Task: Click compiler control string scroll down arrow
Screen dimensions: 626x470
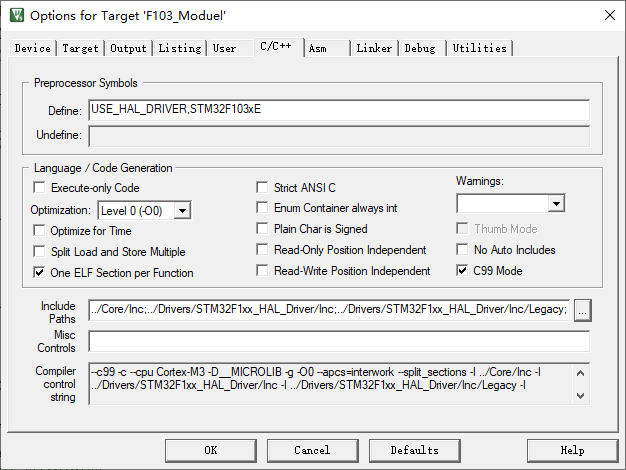Action: (x=580, y=396)
